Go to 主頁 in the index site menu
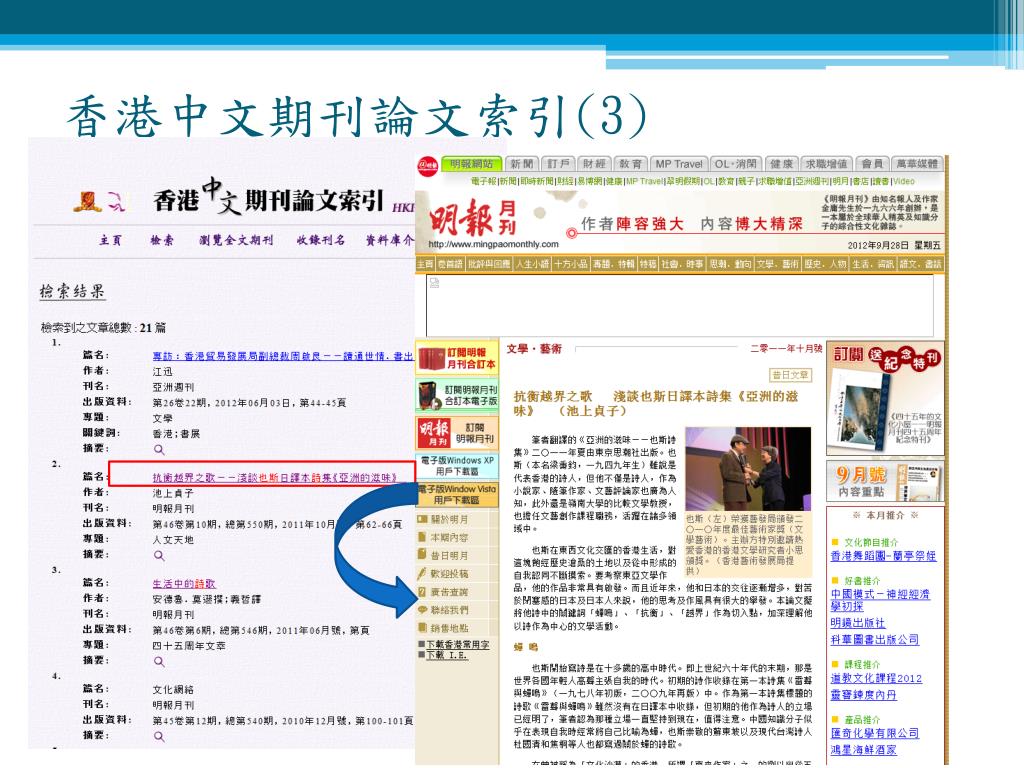The image size is (1024, 768). tap(110, 240)
